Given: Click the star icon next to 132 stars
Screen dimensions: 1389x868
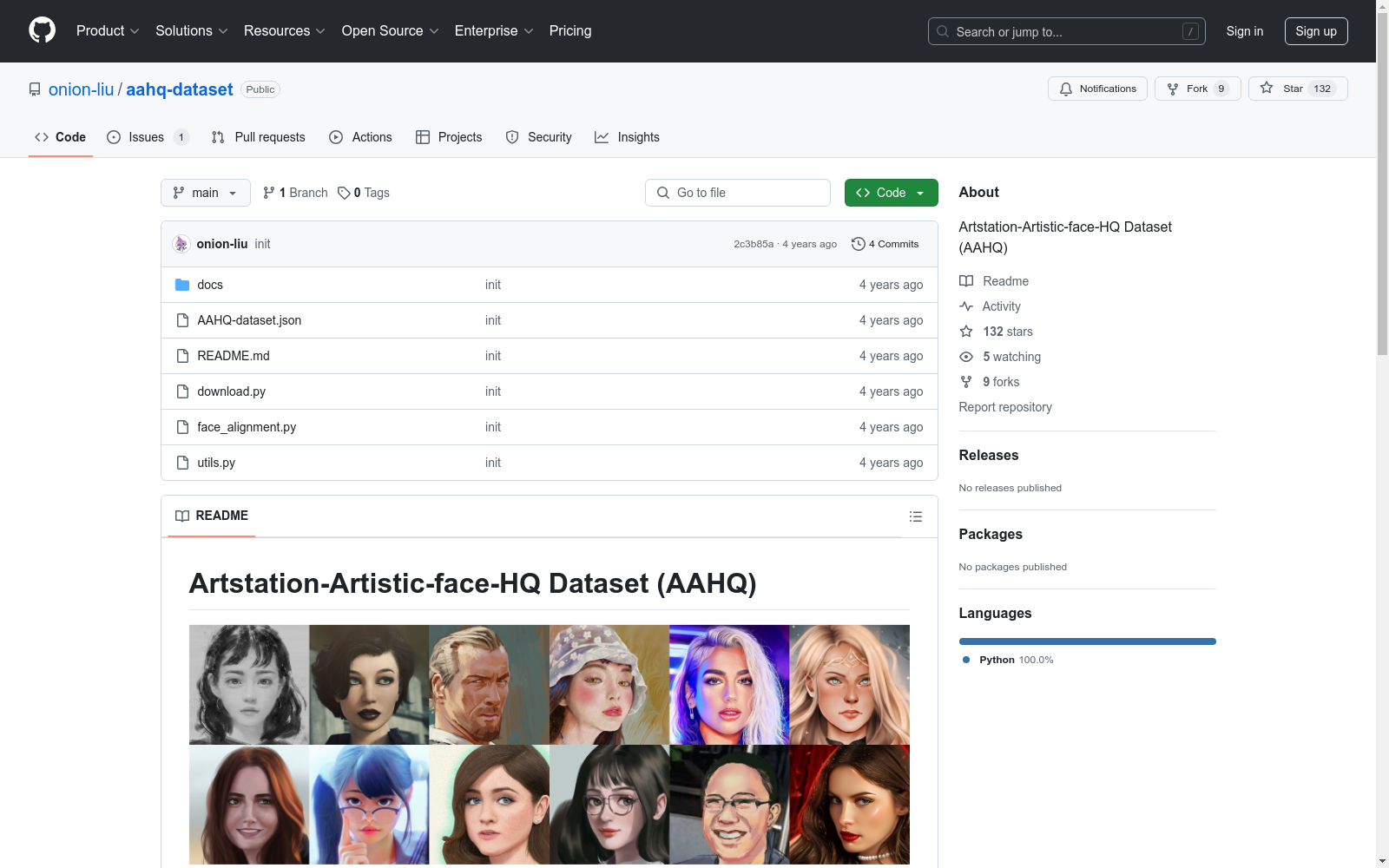Looking at the screenshot, I should click(966, 332).
